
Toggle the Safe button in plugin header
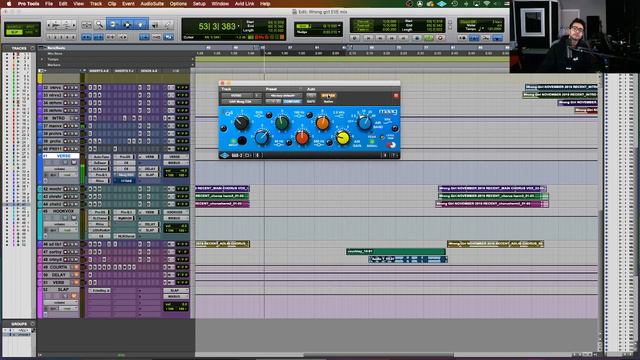[311, 101]
